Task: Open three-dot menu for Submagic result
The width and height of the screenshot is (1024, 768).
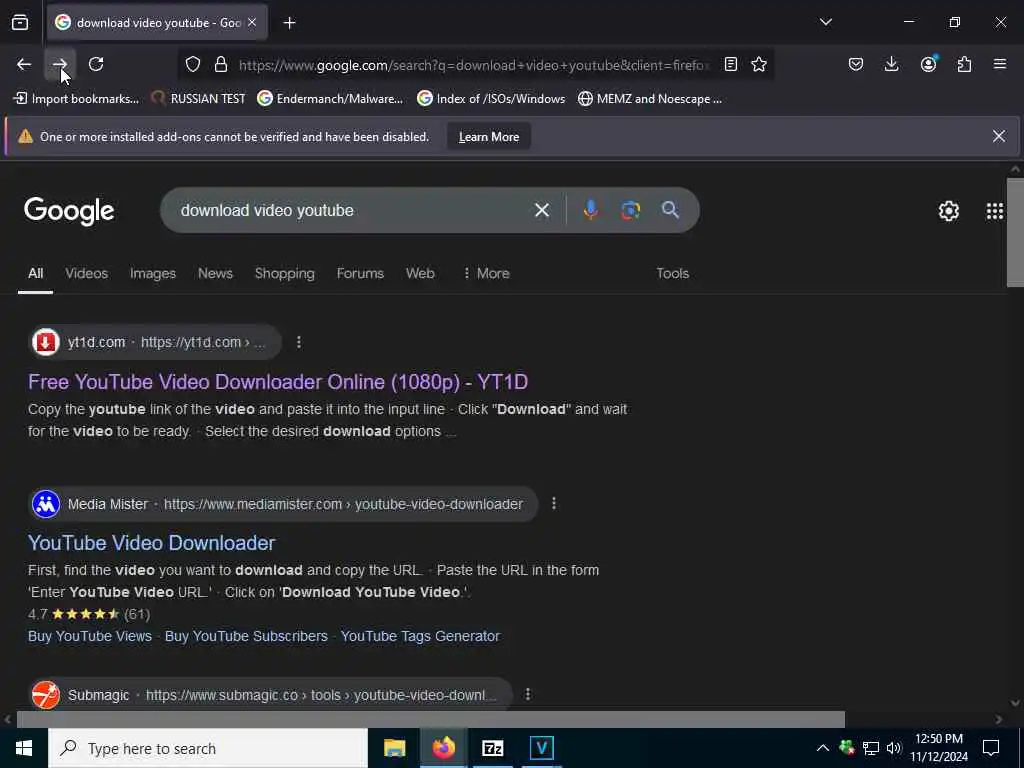Action: [528, 695]
